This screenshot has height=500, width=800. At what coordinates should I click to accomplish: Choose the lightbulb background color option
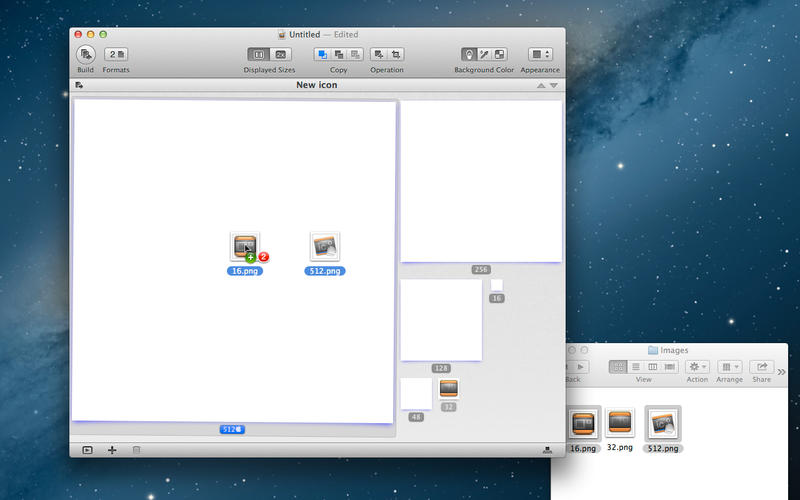pyautogui.click(x=468, y=54)
